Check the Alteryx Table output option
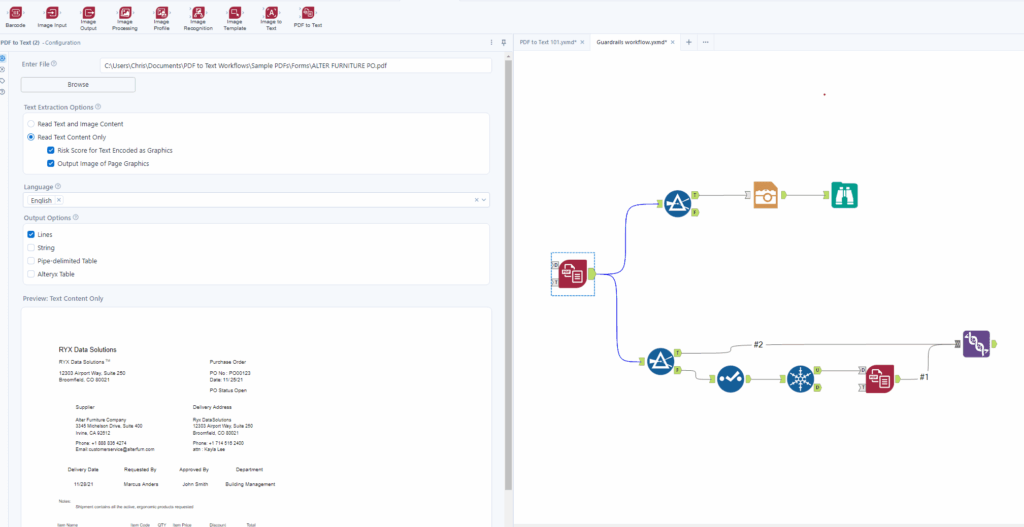Screen dimensions: 1024x527 pyautogui.click(x=31, y=274)
